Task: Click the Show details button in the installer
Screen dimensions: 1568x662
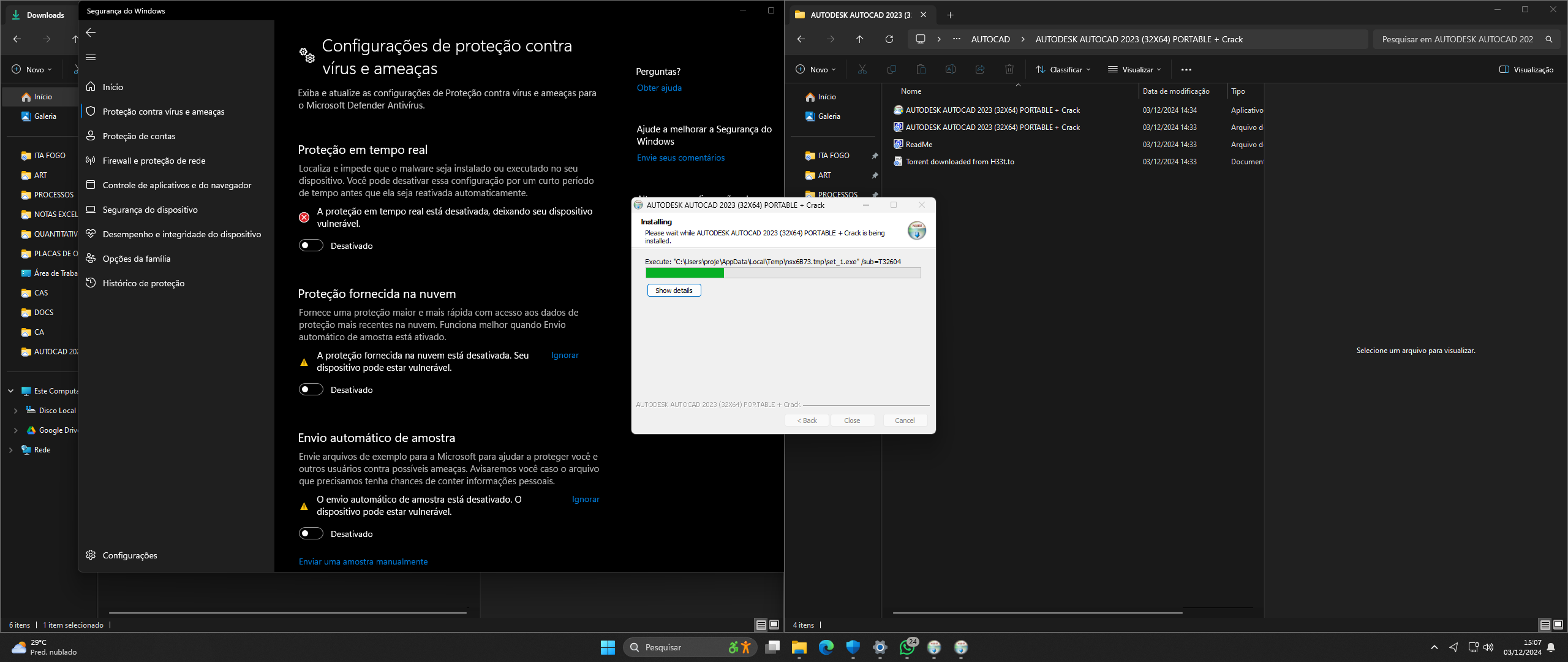Action: coord(674,291)
